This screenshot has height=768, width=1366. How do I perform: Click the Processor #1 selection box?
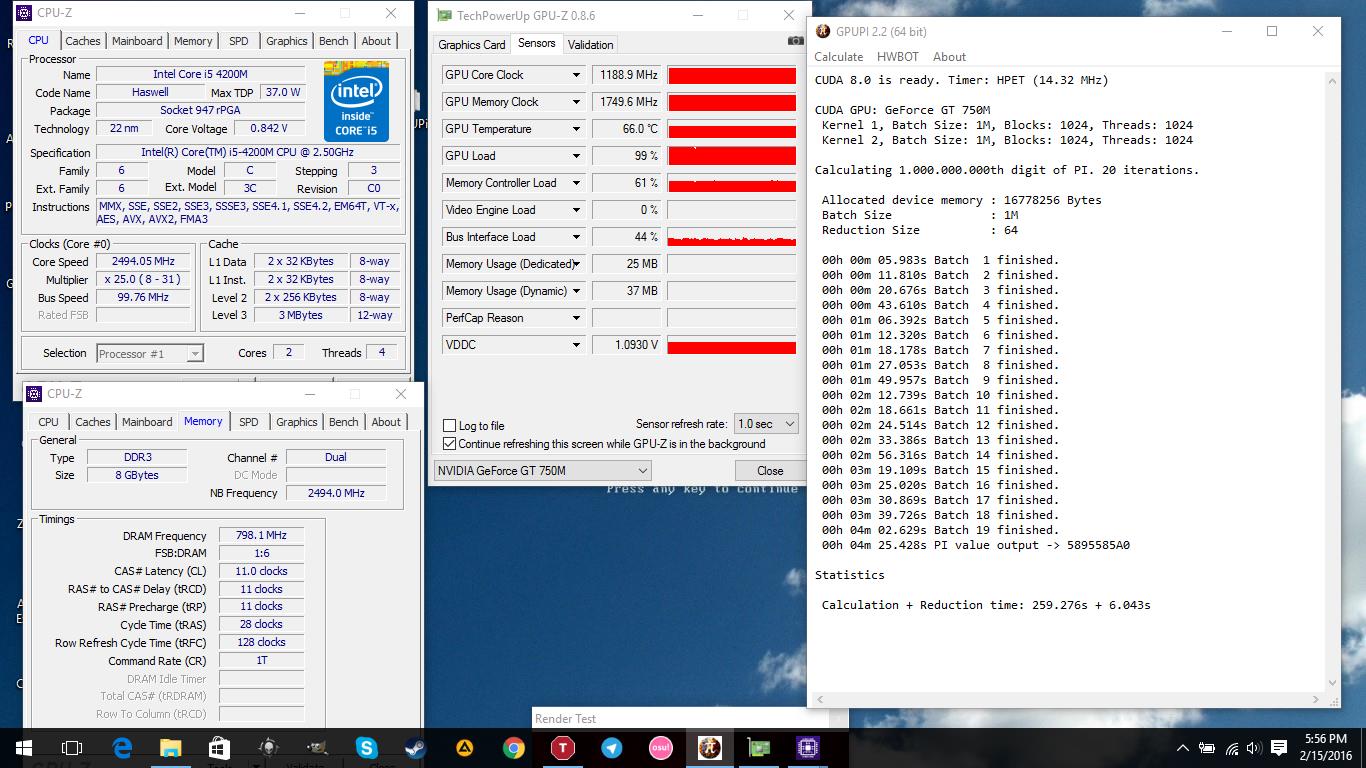150,353
